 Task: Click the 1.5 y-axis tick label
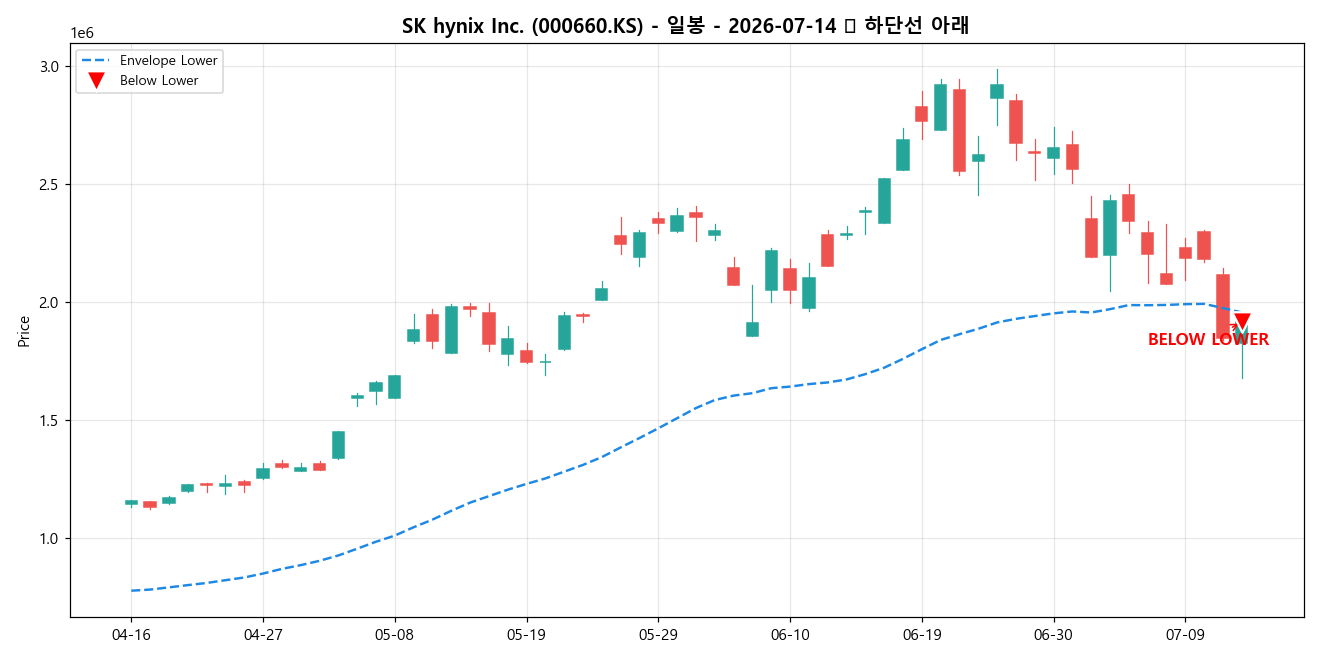tap(51, 421)
